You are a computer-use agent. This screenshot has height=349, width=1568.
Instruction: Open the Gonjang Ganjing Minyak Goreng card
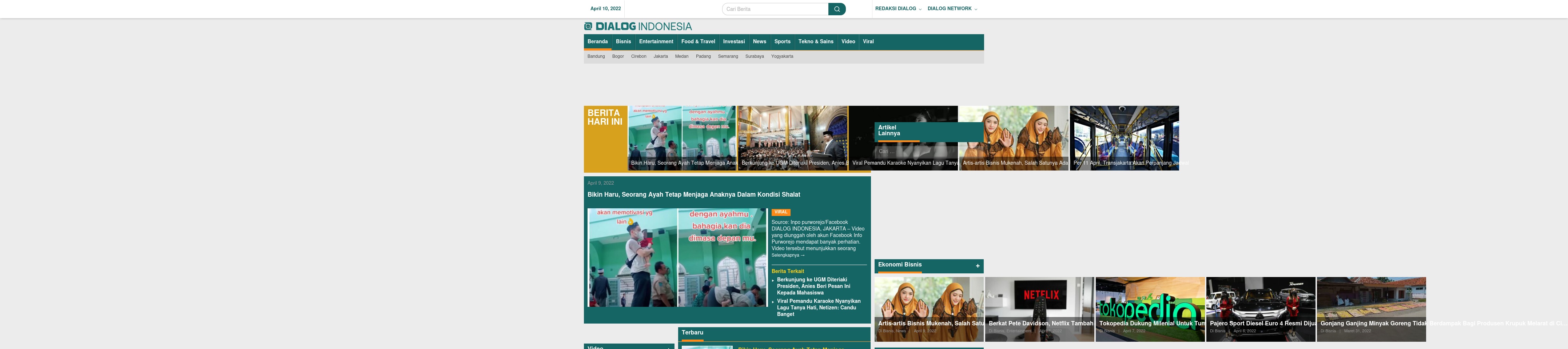(1372, 309)
